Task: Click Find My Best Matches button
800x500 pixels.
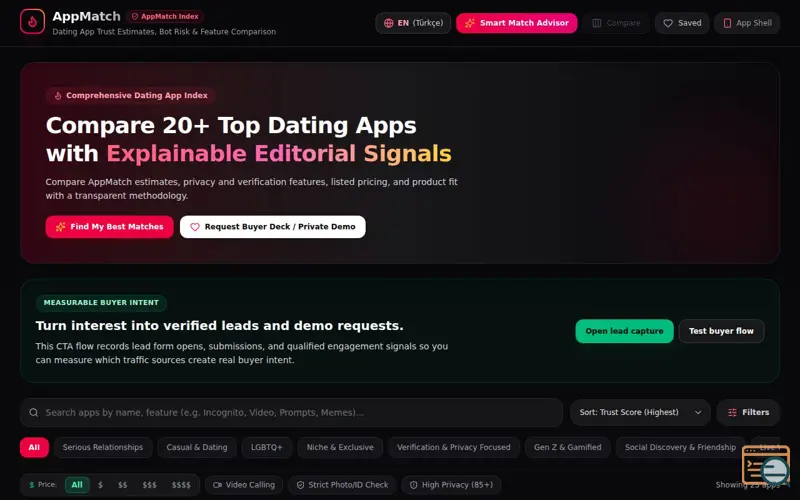Action: pyautogui.click(x=109, y=227)
